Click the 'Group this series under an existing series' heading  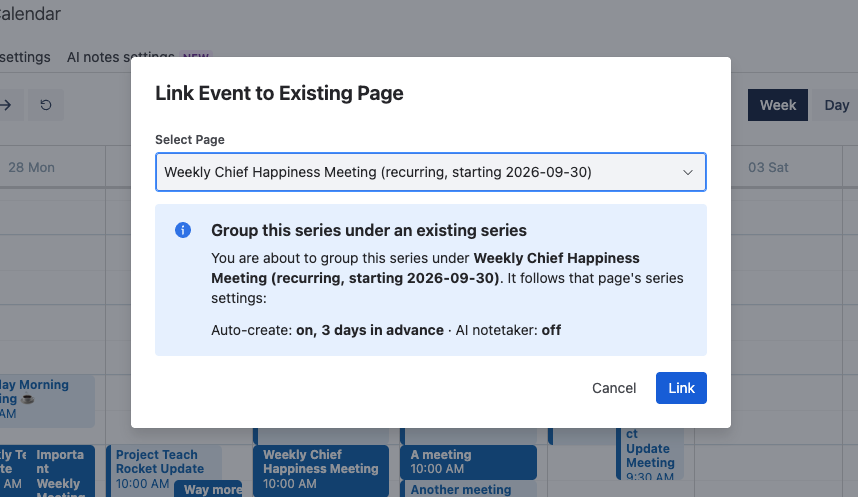(x=369, y=230)
